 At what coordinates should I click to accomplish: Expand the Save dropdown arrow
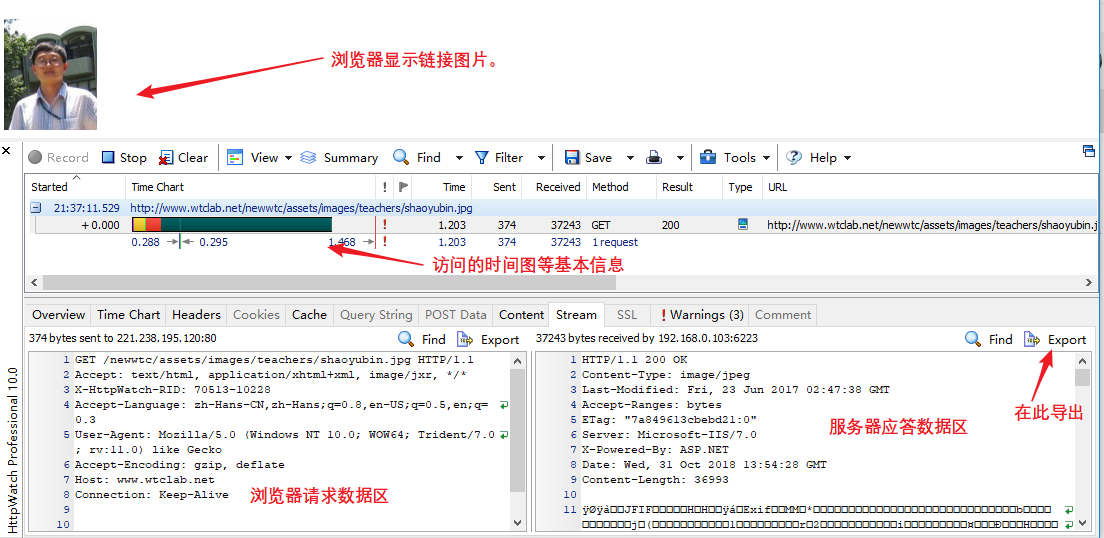[x=630, y=158]
